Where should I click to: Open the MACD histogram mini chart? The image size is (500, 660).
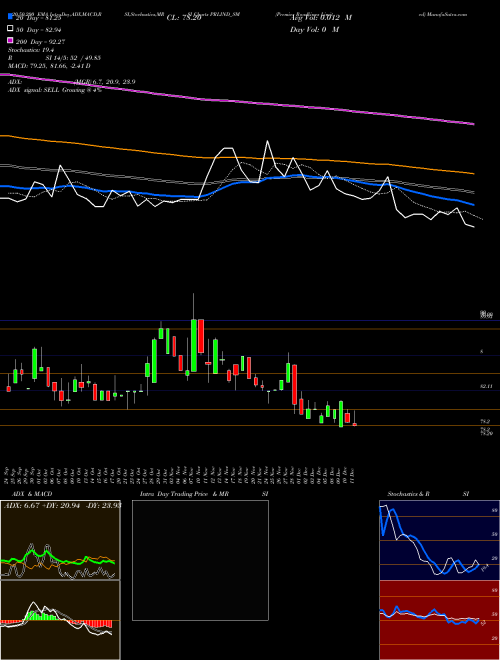tap(60, 620)
